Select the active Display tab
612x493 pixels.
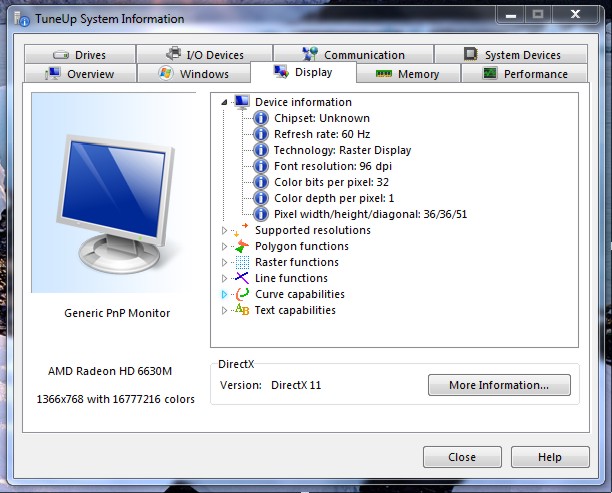pos(303,72)
